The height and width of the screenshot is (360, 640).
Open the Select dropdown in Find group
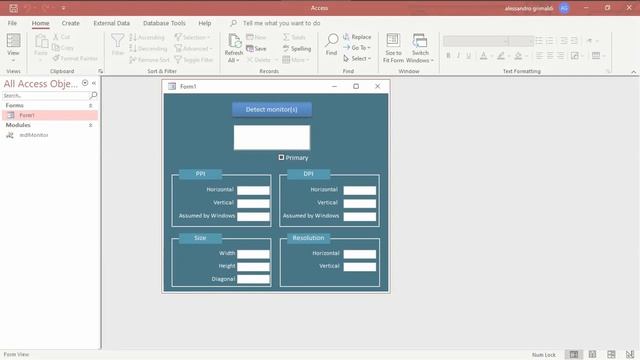pyautogui.click(x=357, y=58)
